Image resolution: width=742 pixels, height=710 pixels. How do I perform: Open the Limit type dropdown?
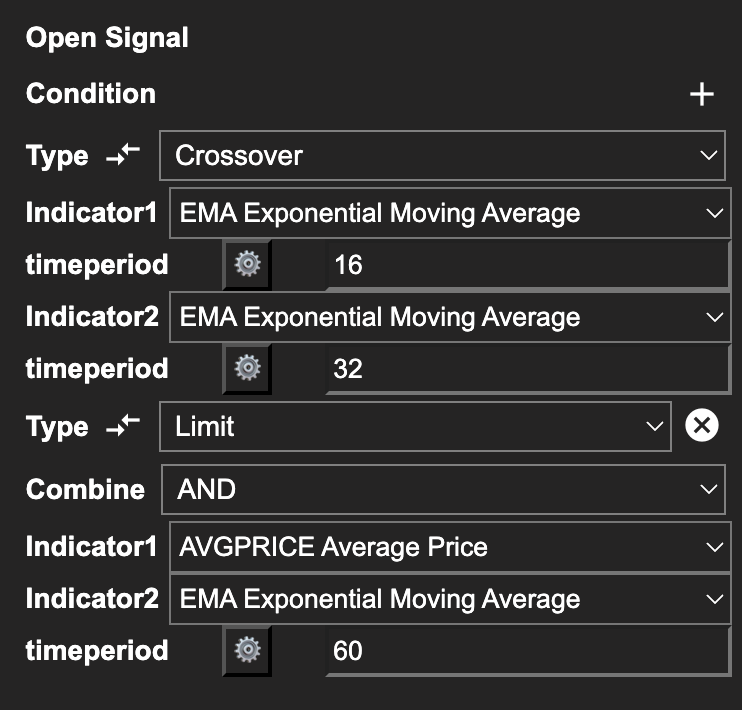[415, 427]
